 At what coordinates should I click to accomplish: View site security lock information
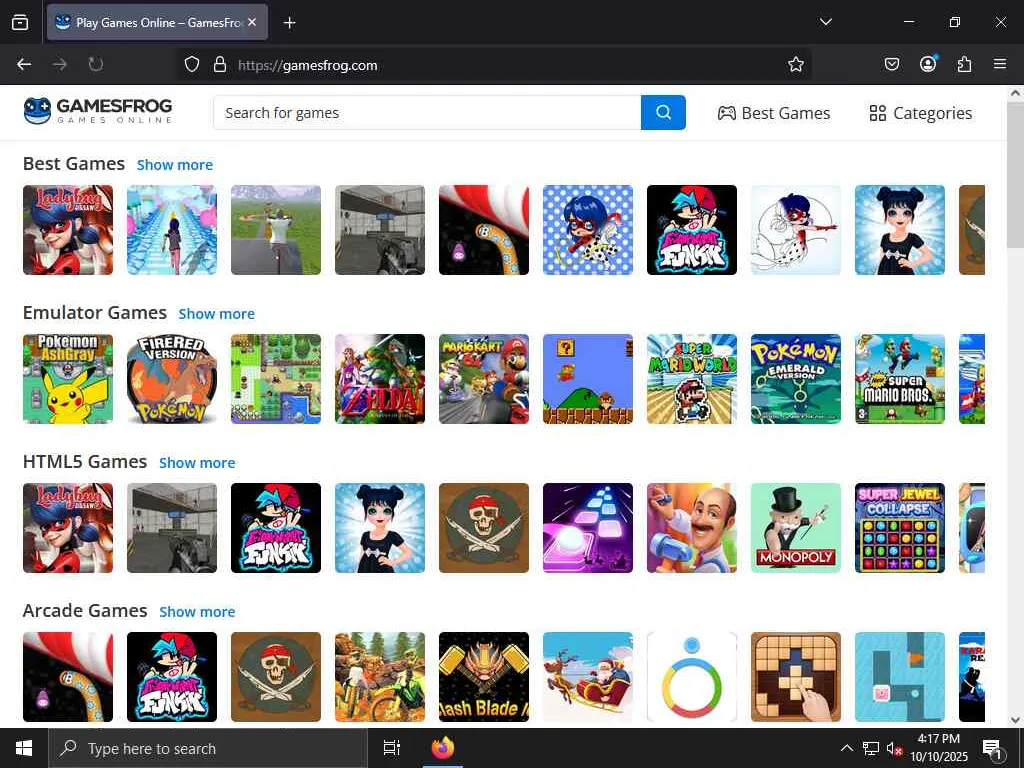(x=220, y=65)
